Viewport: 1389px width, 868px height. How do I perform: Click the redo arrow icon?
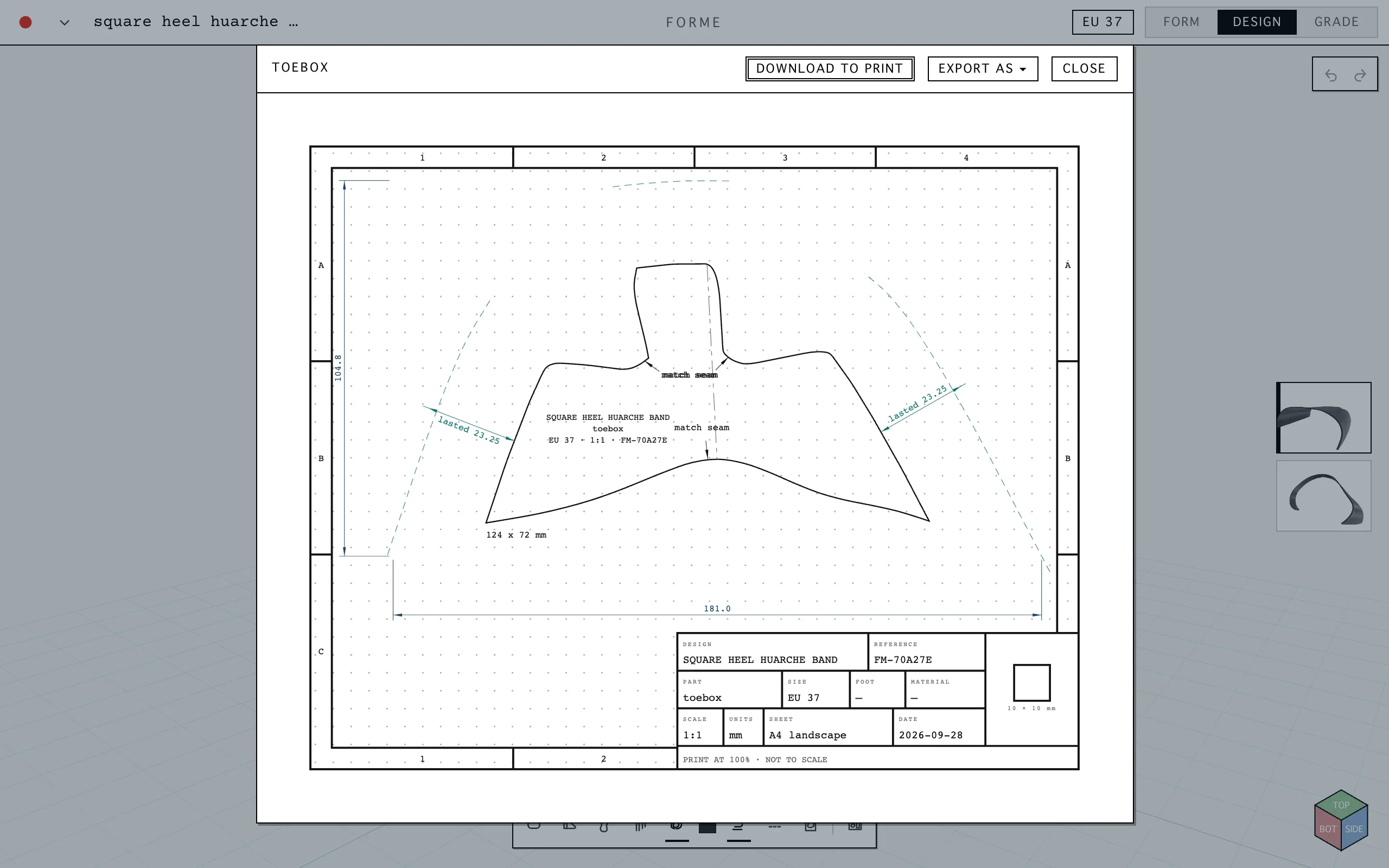pyautogui.click(x=1360, y=75)
